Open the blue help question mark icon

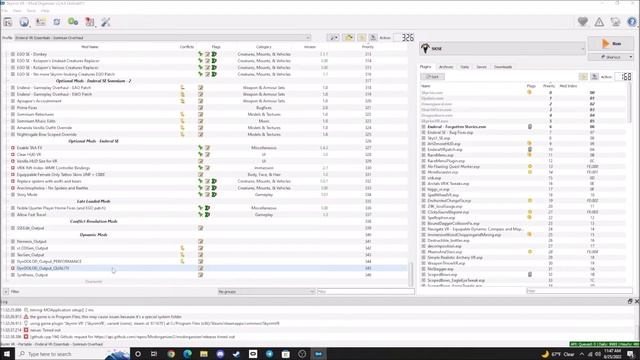631,22
